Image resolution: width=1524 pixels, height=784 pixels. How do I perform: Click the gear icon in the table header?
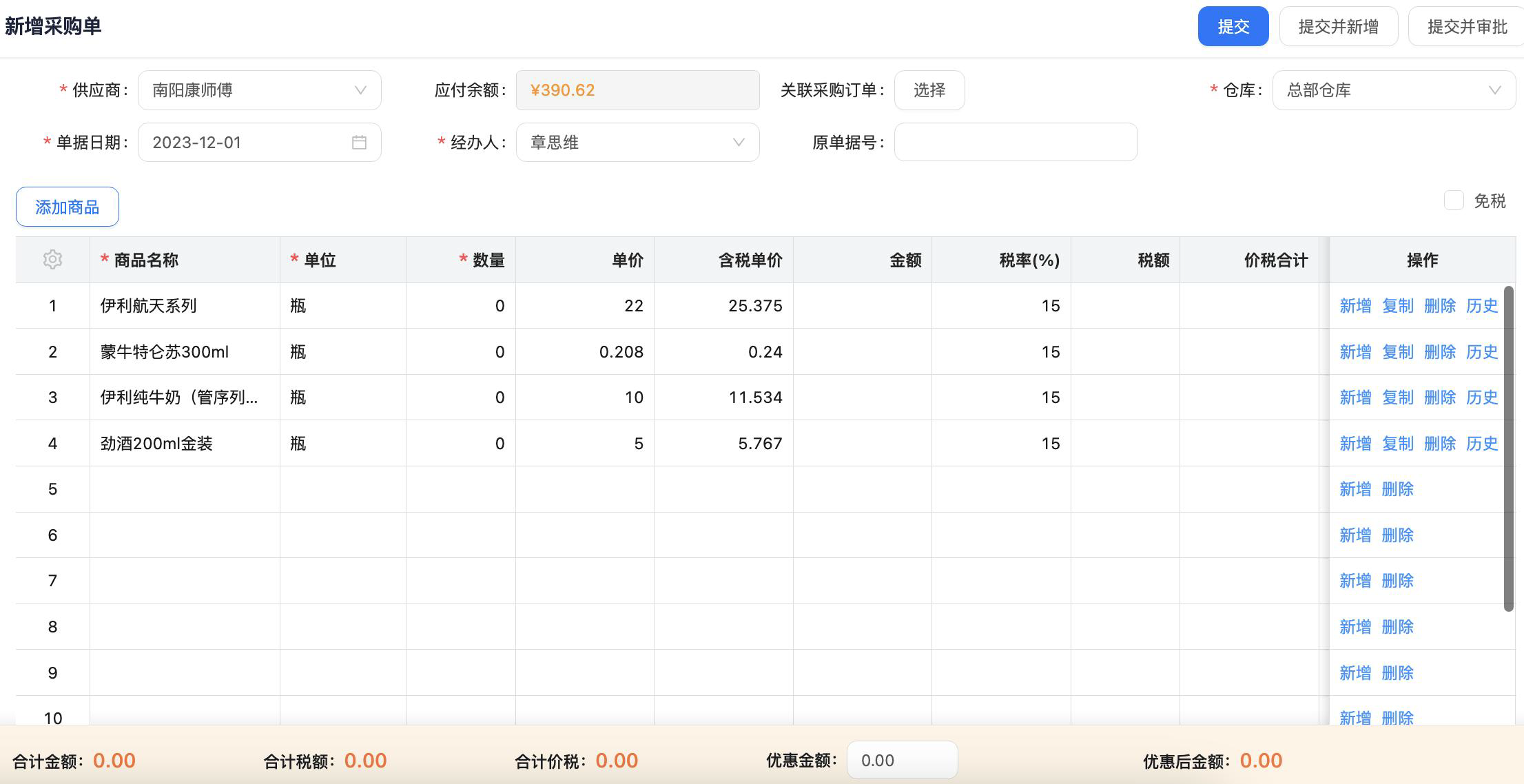click(52, 260)
